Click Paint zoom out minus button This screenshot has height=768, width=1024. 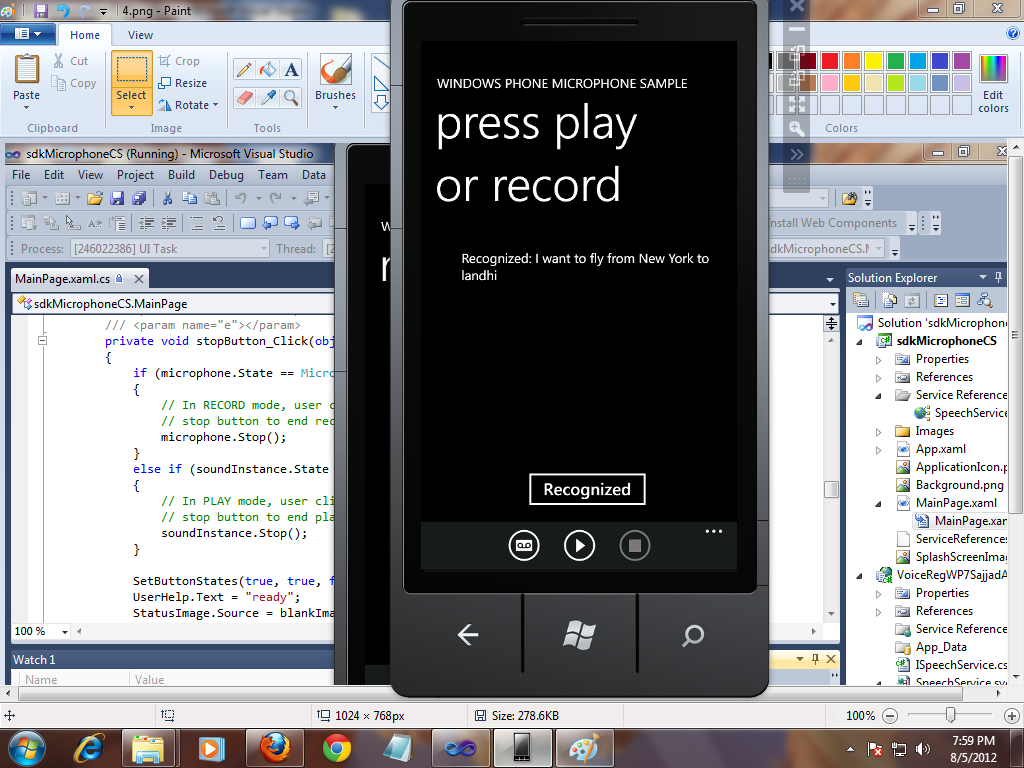[889, 716]
